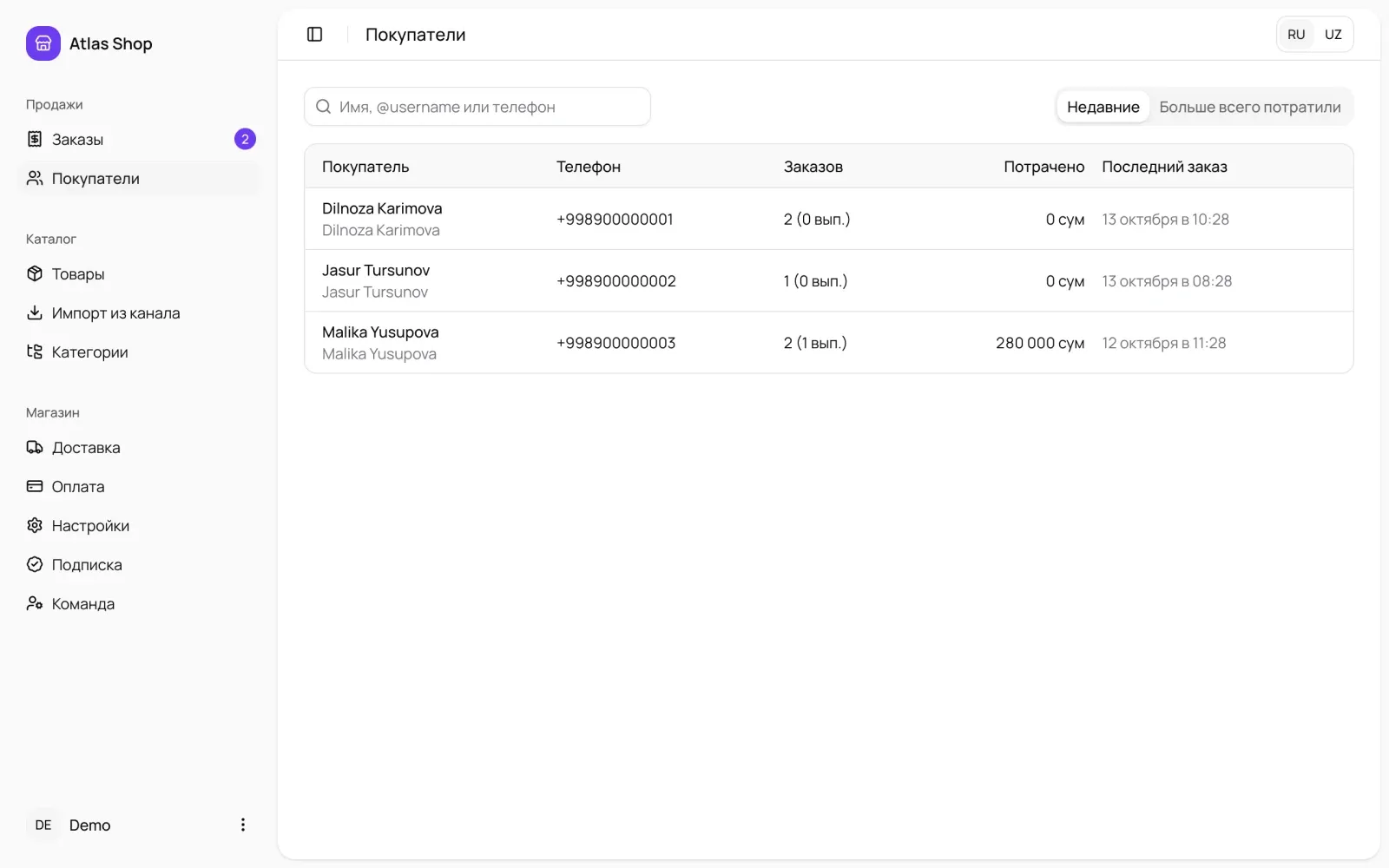
Task: Click date 12 октября в 11:28
Action: [x=1164, y=343]
